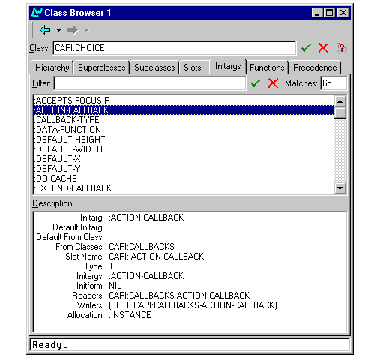Select the Initargs tab

point(228,66)
